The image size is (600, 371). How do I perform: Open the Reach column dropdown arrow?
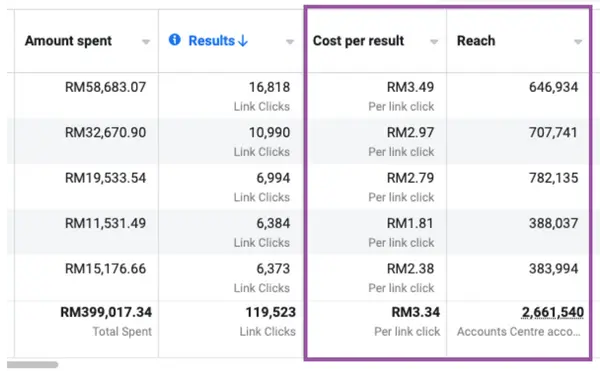[x=578, y=42]
